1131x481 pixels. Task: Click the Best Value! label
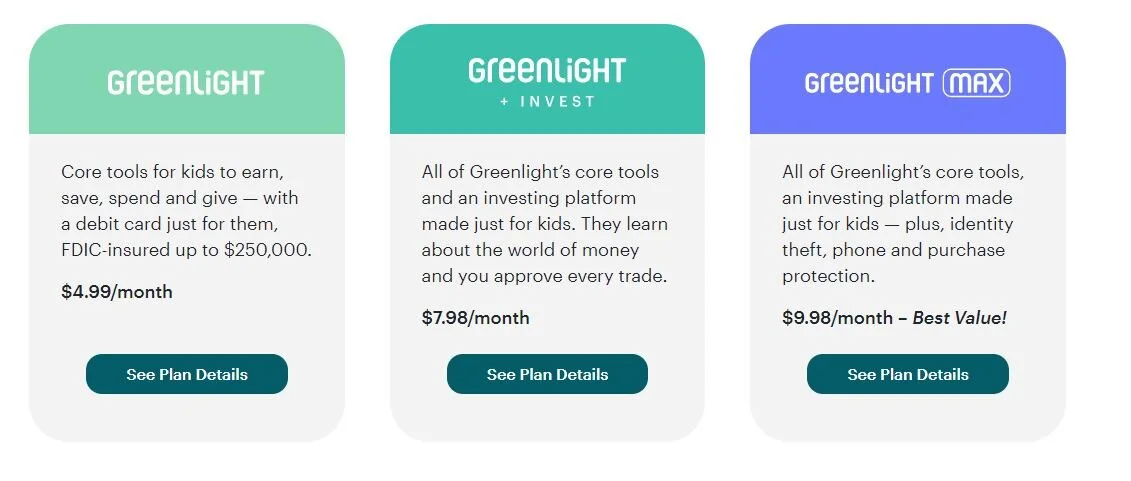[x=959, y=318]
